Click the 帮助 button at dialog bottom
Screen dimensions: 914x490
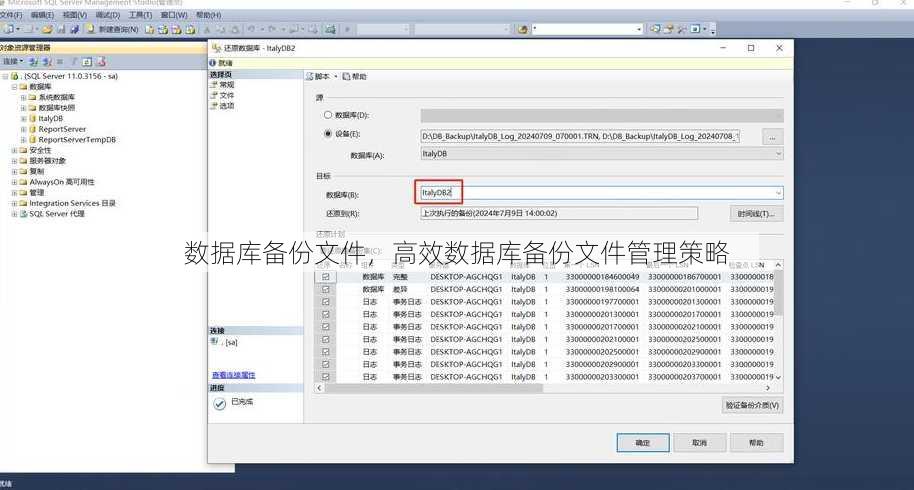[x=757, y=443]
